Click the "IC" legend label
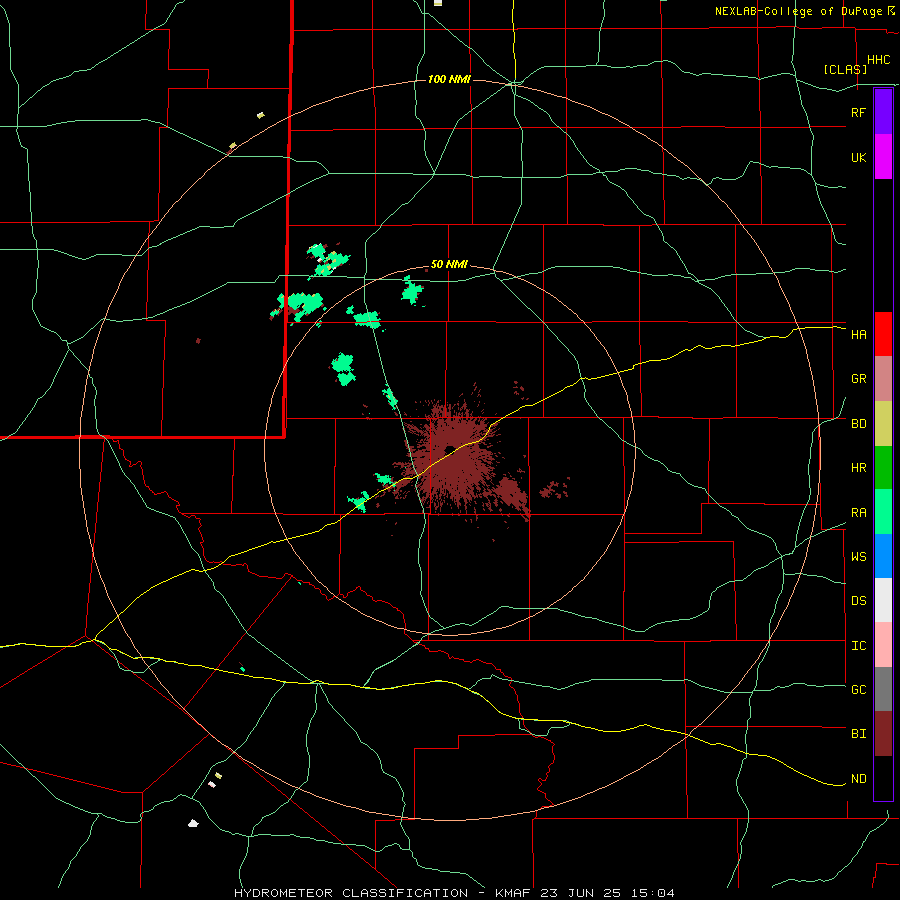The image size is (900, 900). coord(858,646)
